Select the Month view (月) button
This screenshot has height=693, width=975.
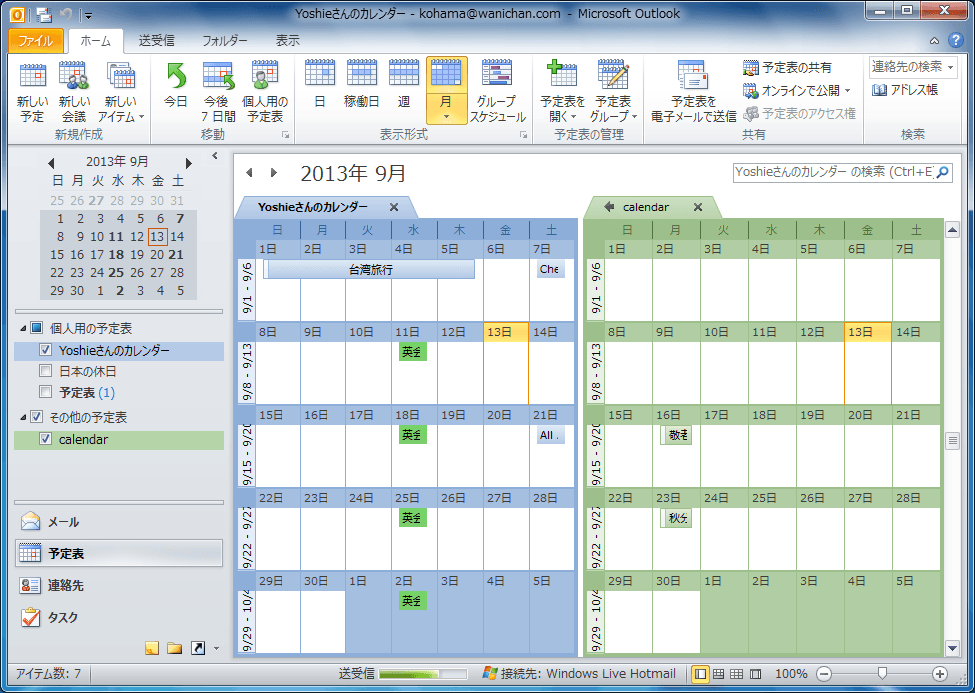coord(446,91)
